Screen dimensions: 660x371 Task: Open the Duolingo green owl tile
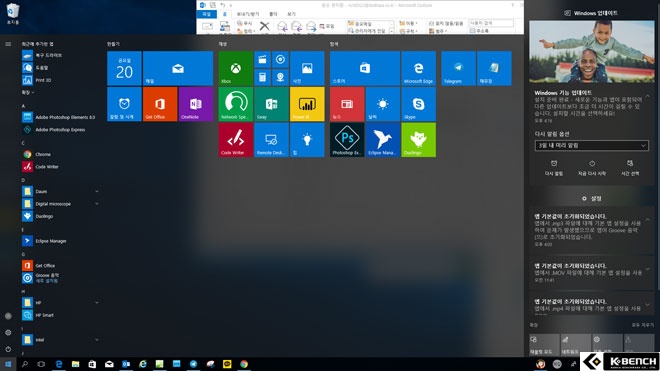(418, 140)
